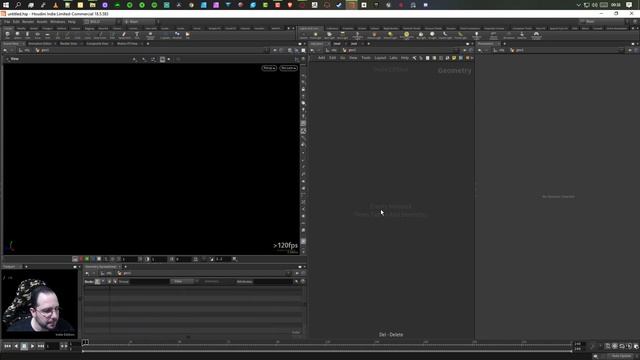Click the geo1 path in geometry spreadsheet

[124, 273]
